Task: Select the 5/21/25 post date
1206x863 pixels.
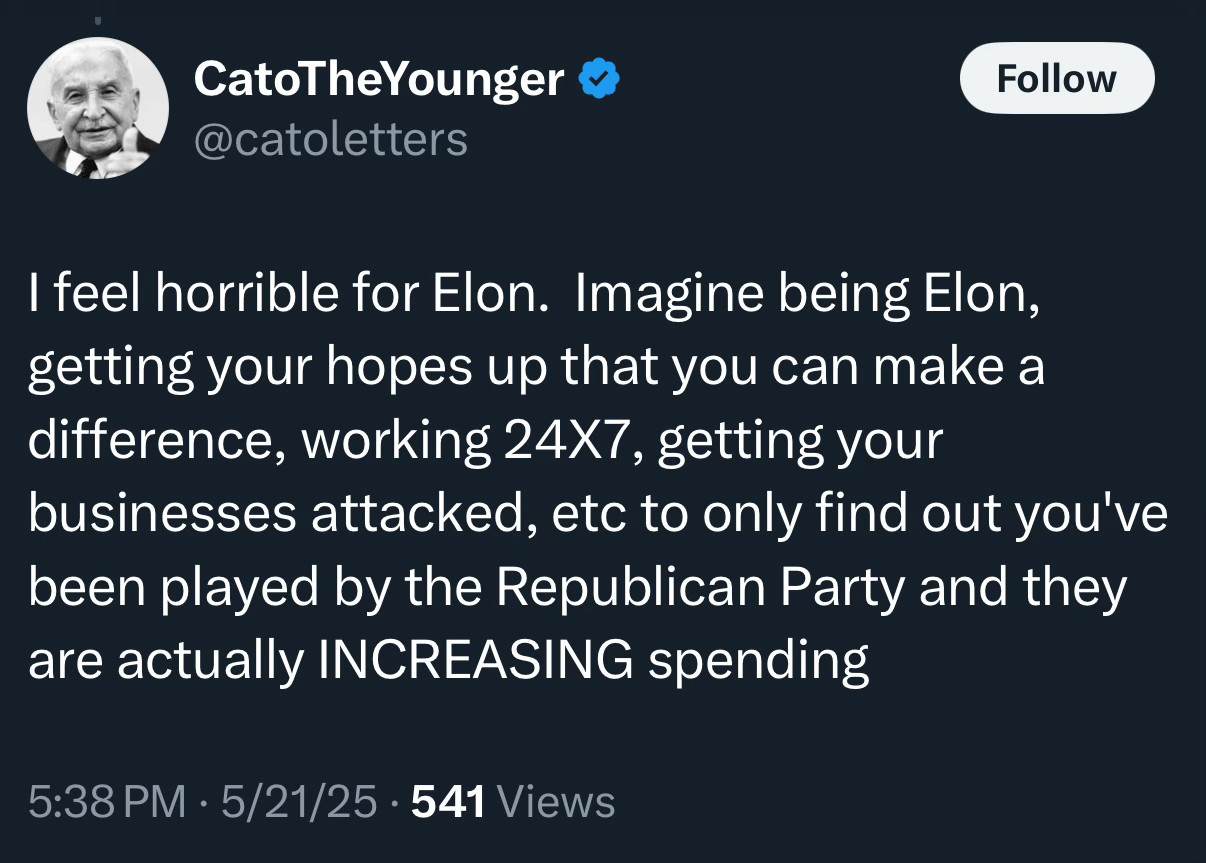Action: coord(300,801)
